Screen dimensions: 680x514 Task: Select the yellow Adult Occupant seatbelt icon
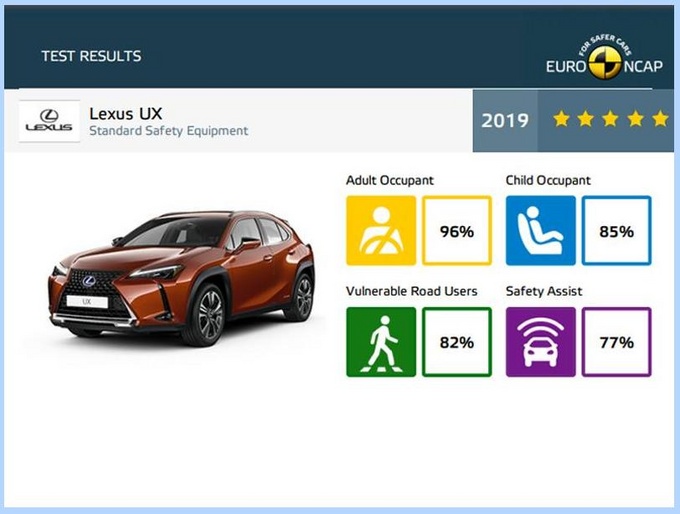[381, 230]
